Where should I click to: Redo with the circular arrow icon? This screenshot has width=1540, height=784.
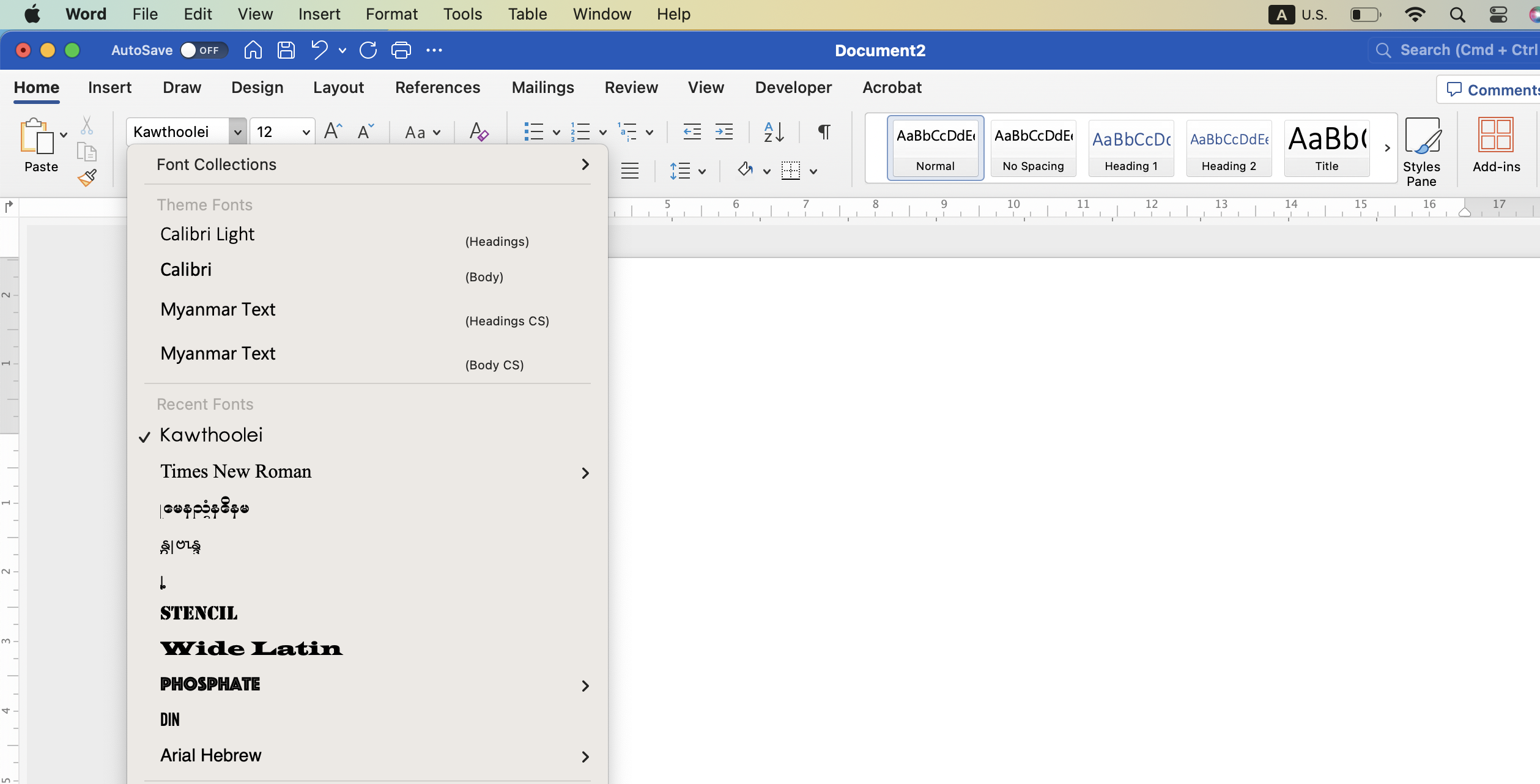[x=368, y=50]
